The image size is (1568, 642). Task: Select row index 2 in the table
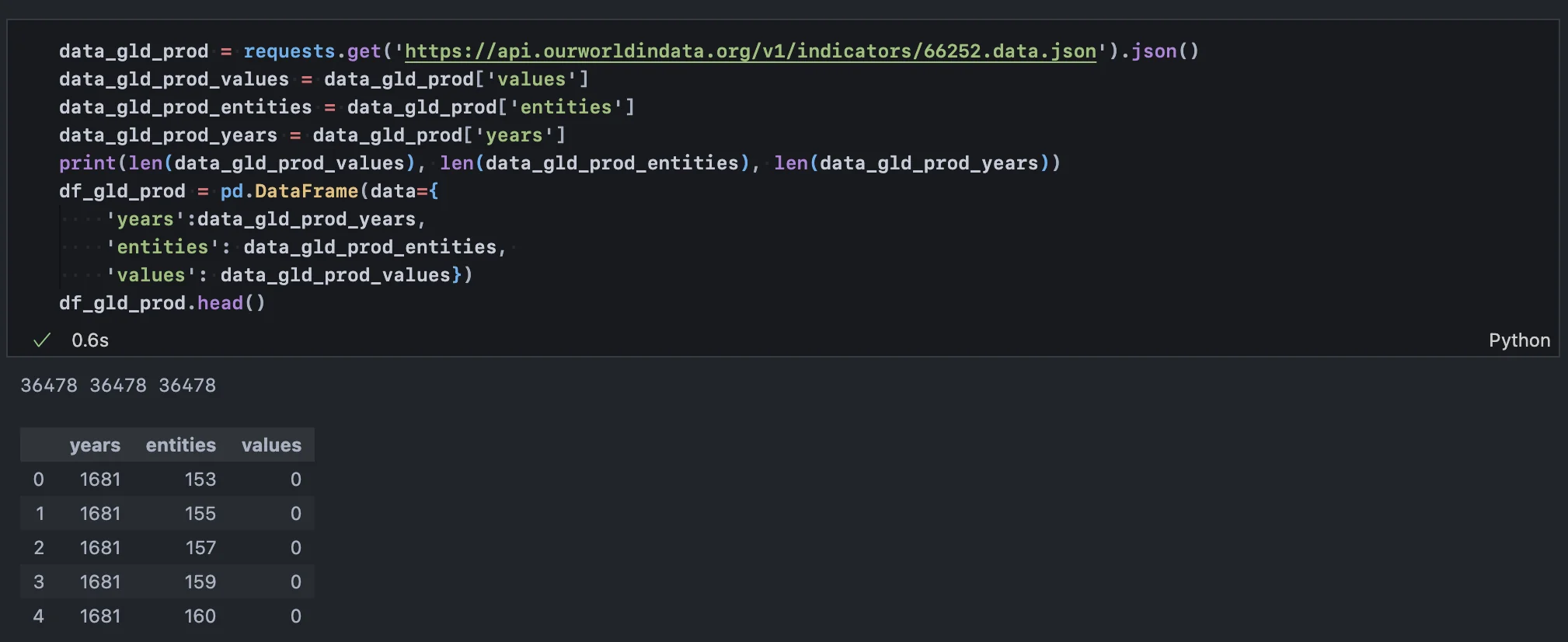pyautogui.click(x=39, y=548)
